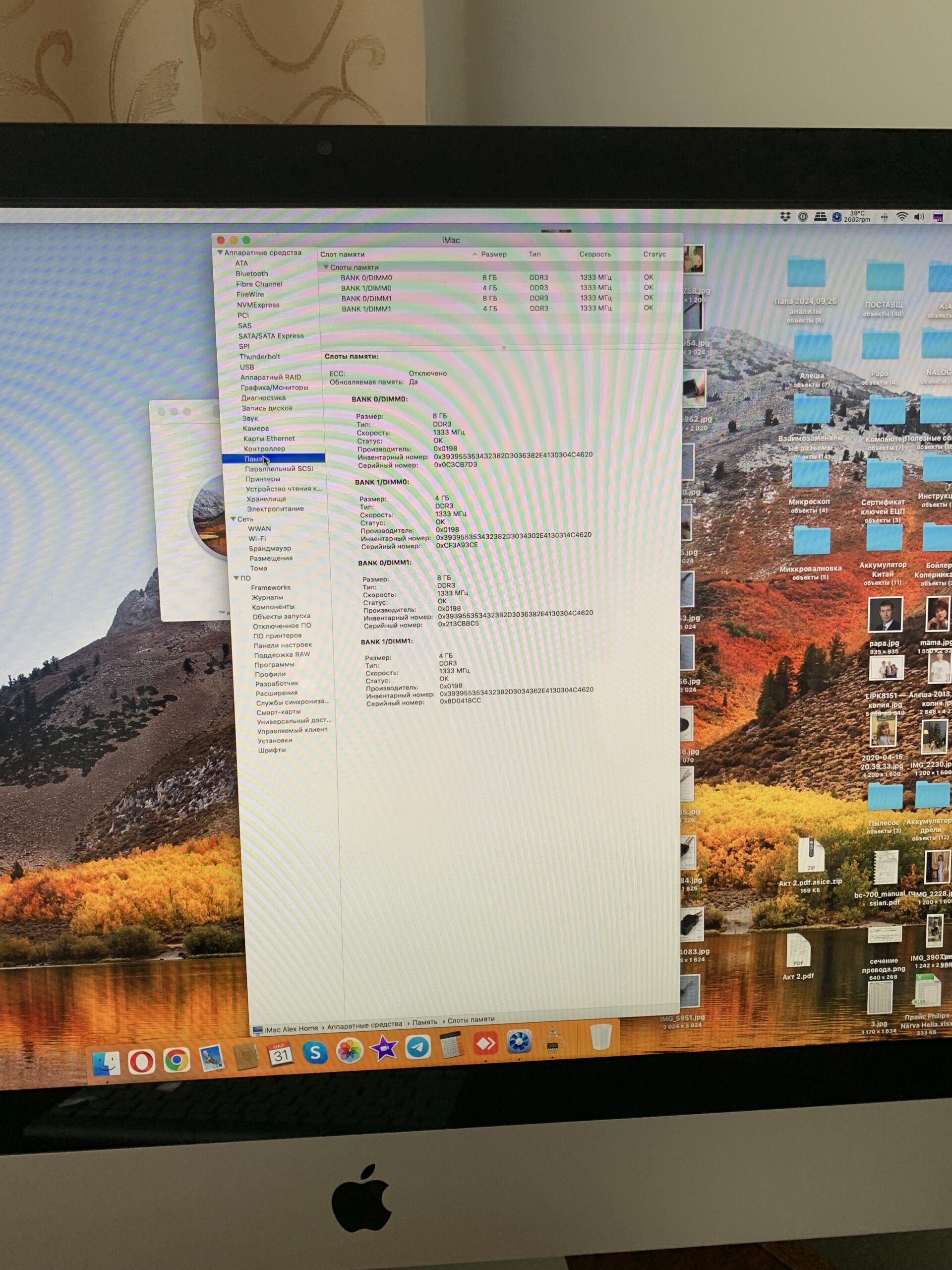The image size is (952, 1270).
Task: Select Wi-Fi under Сеть
Action: pos(256,539)
